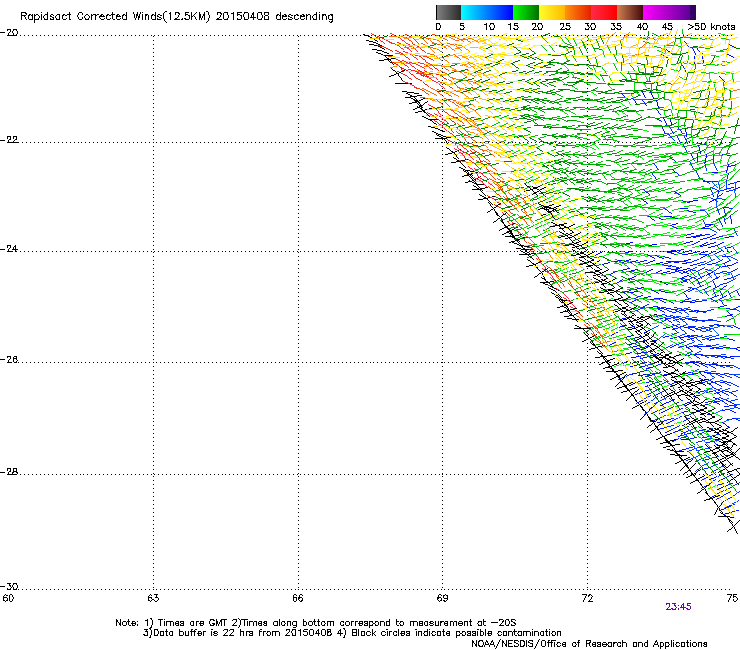Click the '>50 knots' legend label
The width and height of the screenshot is (740, 650).
711,27
